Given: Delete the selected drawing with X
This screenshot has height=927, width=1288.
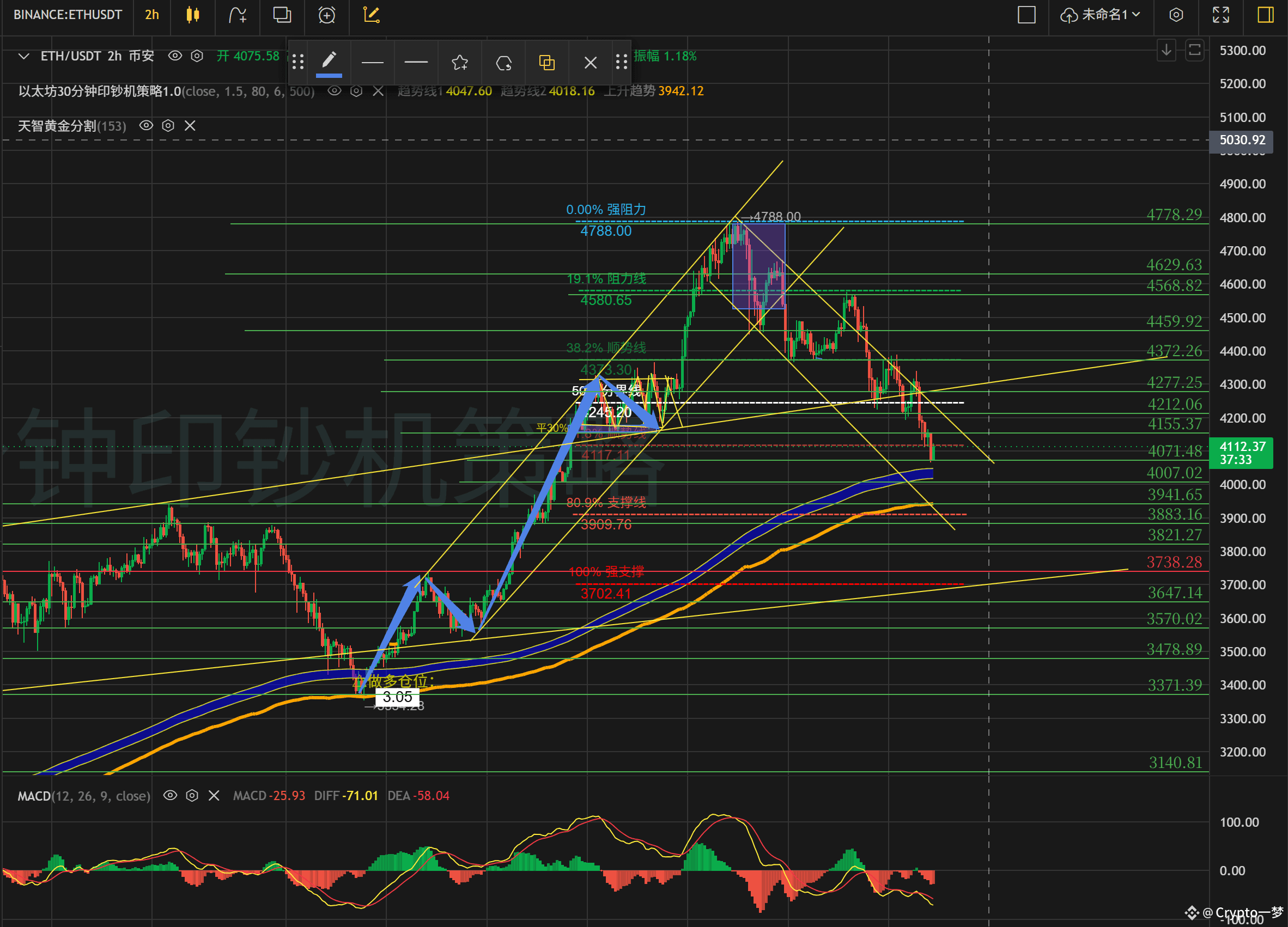Looking at the screenshot, I should [591, 62].
